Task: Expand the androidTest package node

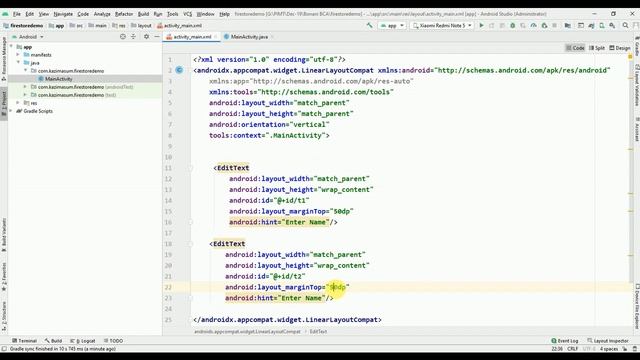Action: click(25, 87)
